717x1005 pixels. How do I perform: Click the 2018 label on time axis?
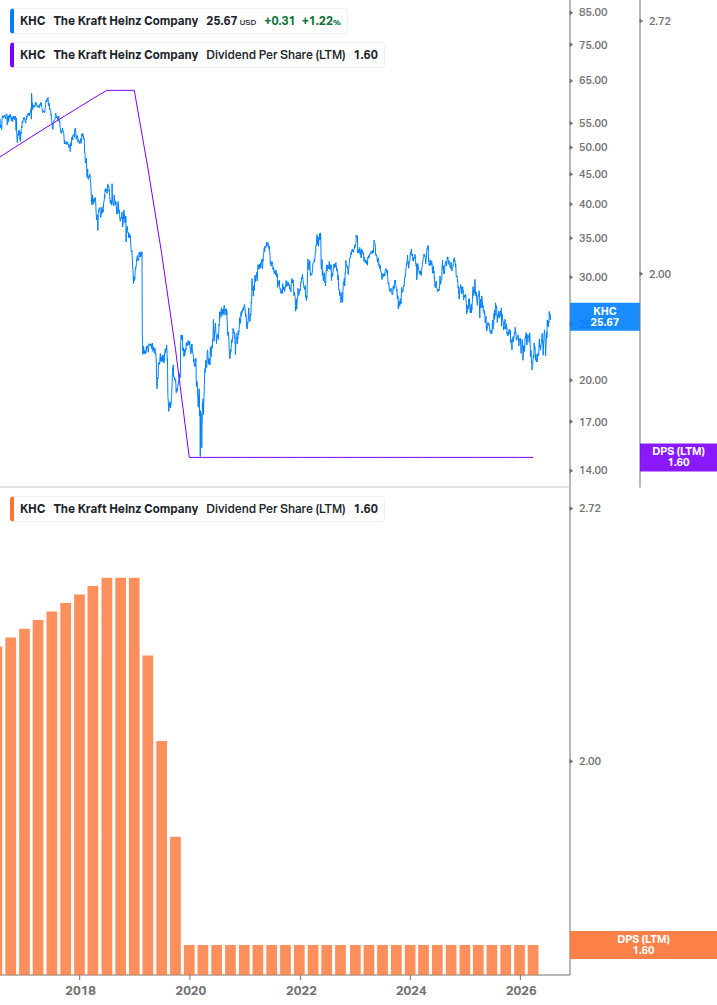click(81, 991)
